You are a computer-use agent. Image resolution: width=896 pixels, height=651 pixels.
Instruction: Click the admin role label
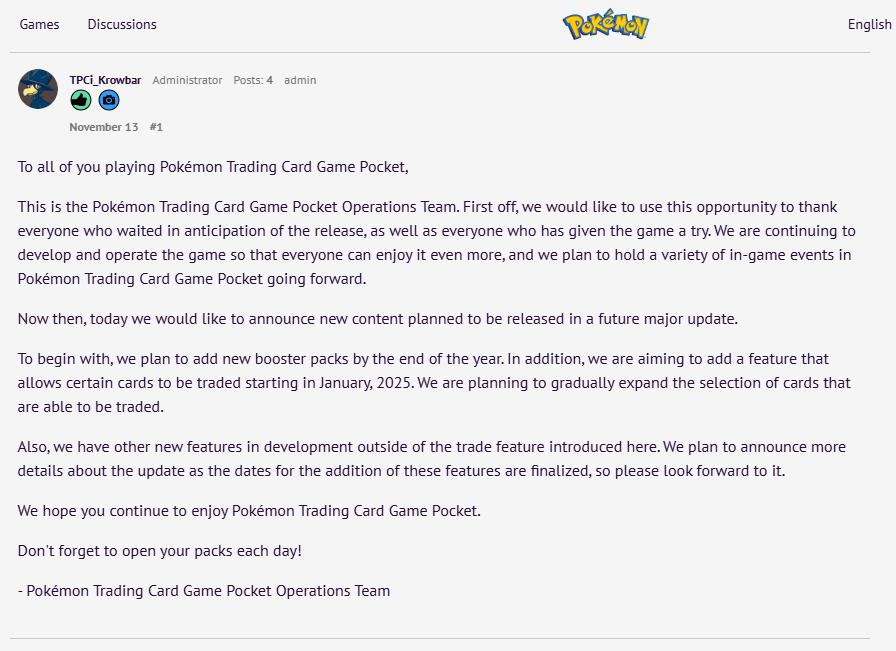point(300,80)
